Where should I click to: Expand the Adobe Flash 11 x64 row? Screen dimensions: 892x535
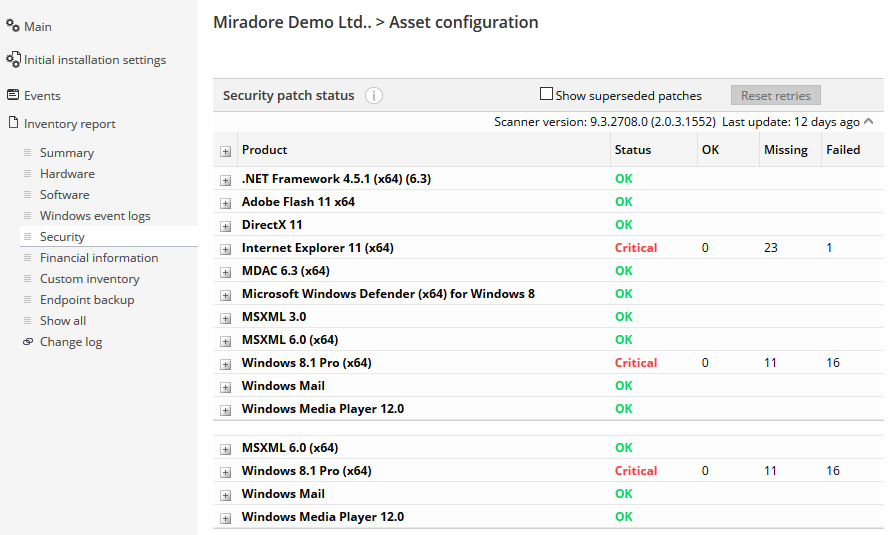point(226,203)
